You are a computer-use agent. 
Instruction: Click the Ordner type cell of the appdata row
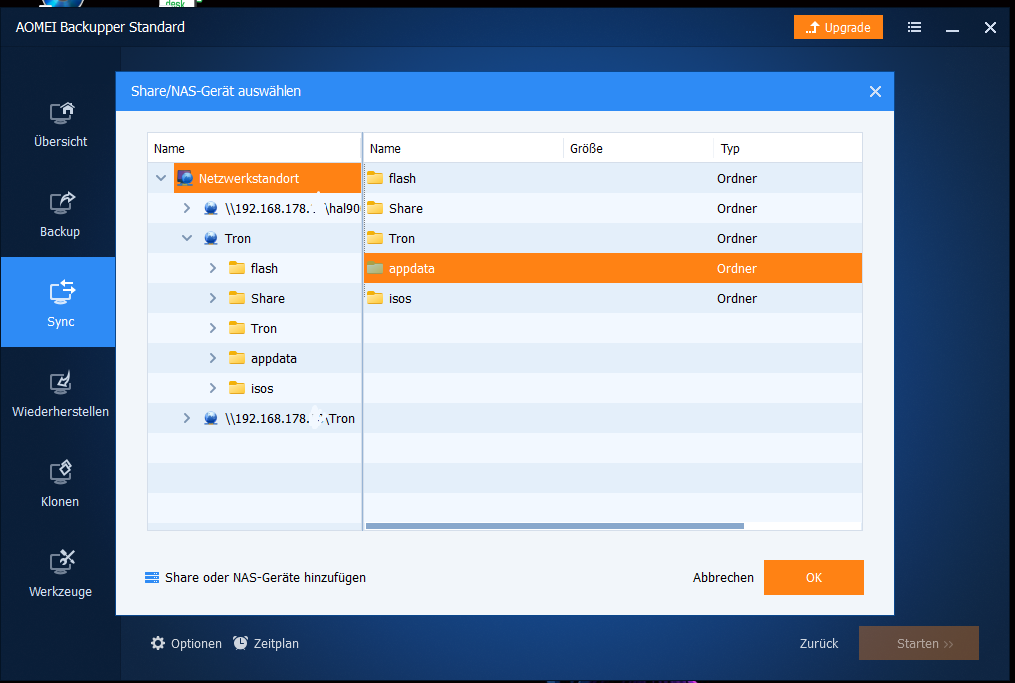[x=737, y=269]
